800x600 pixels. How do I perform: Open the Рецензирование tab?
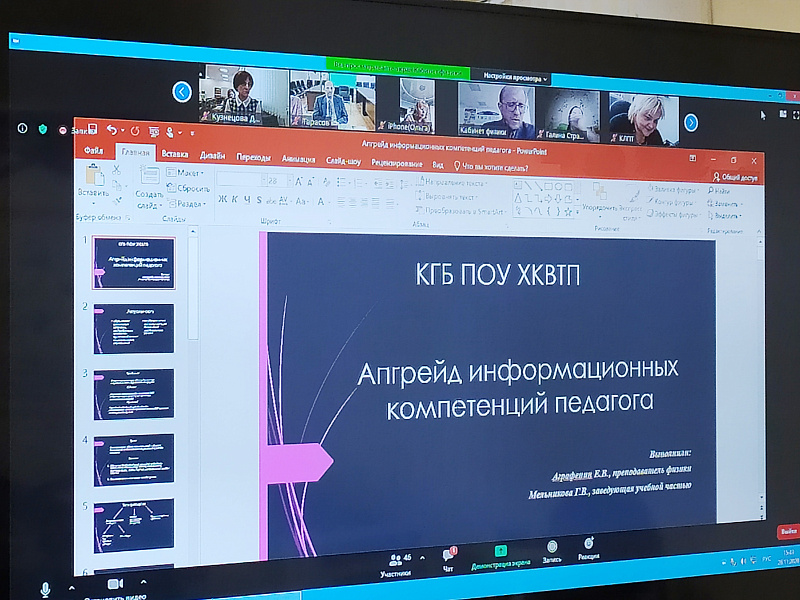(x=396, y=163)
